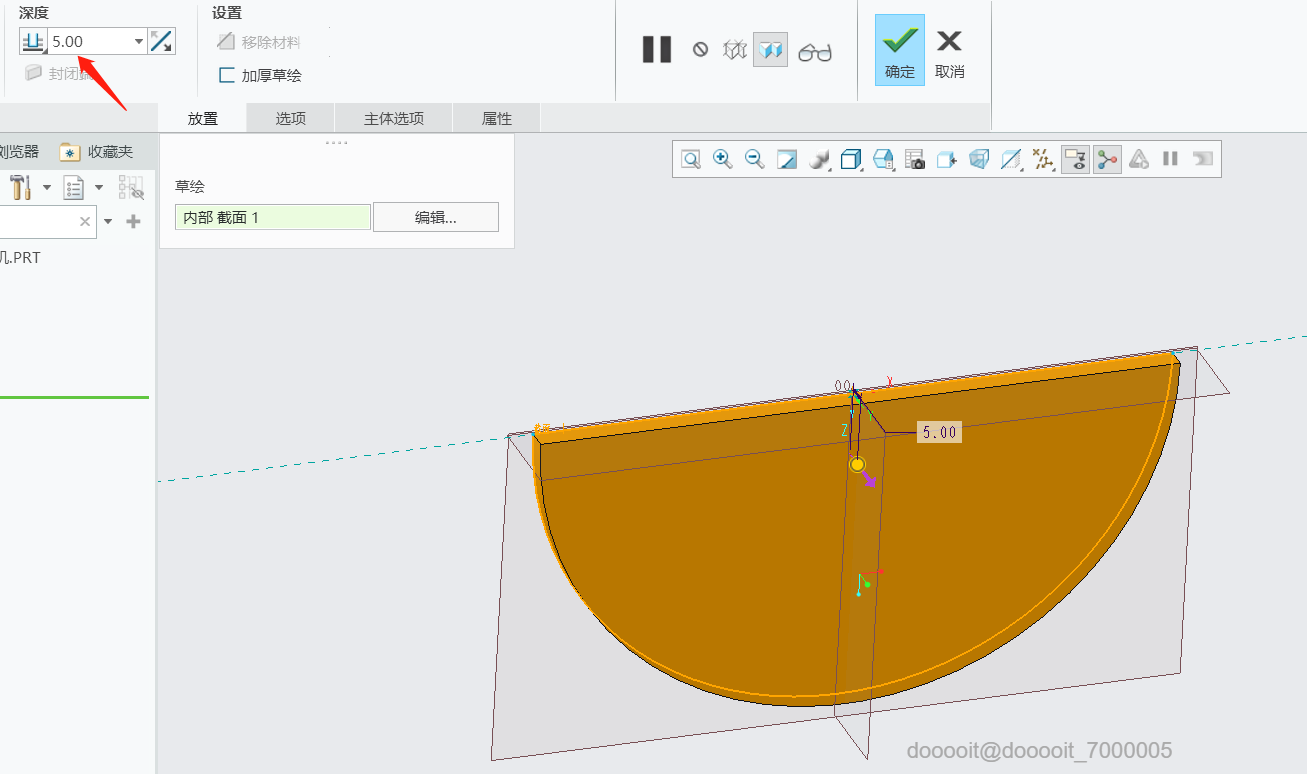Zoom in using the magnifier plus icon
The width and height of the screenshot is (1307, 774).
(x=722, y=159)
